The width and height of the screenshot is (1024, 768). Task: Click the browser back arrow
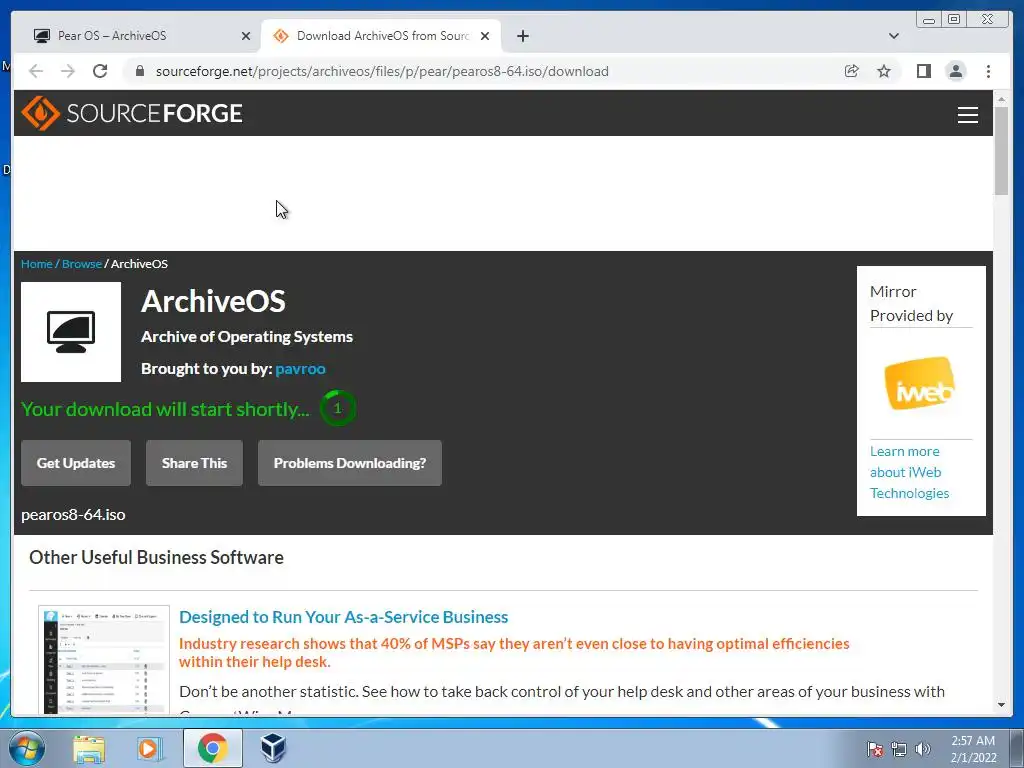[36, 71]
